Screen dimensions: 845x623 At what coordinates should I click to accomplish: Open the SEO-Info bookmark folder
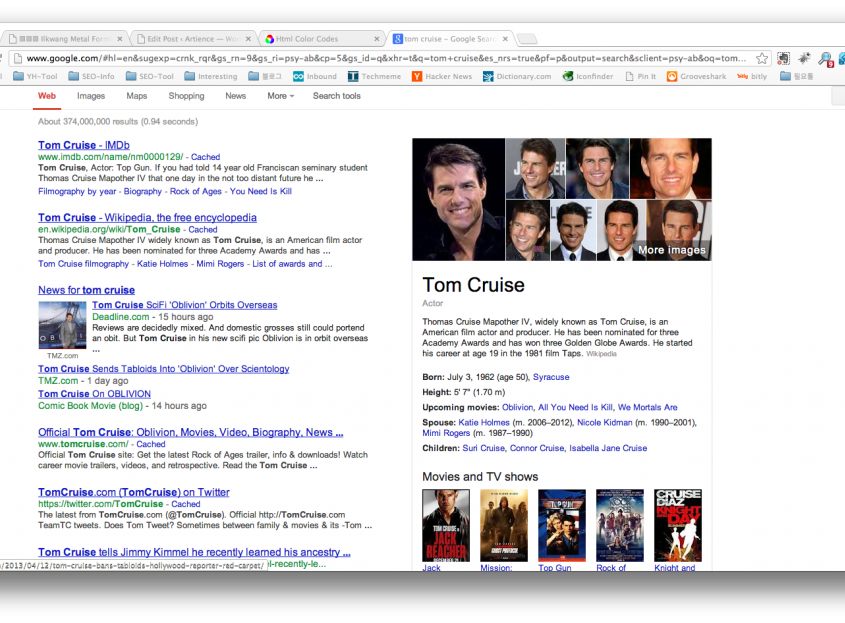pos(92,77)
